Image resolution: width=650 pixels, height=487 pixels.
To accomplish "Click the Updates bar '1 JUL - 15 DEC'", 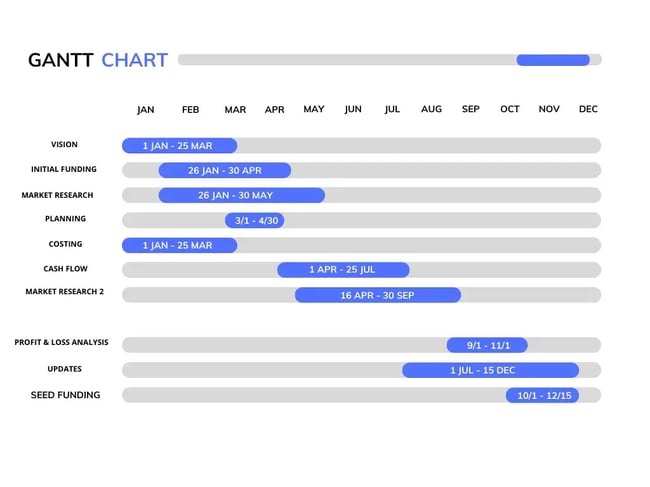I will click(x=490, y=370).
